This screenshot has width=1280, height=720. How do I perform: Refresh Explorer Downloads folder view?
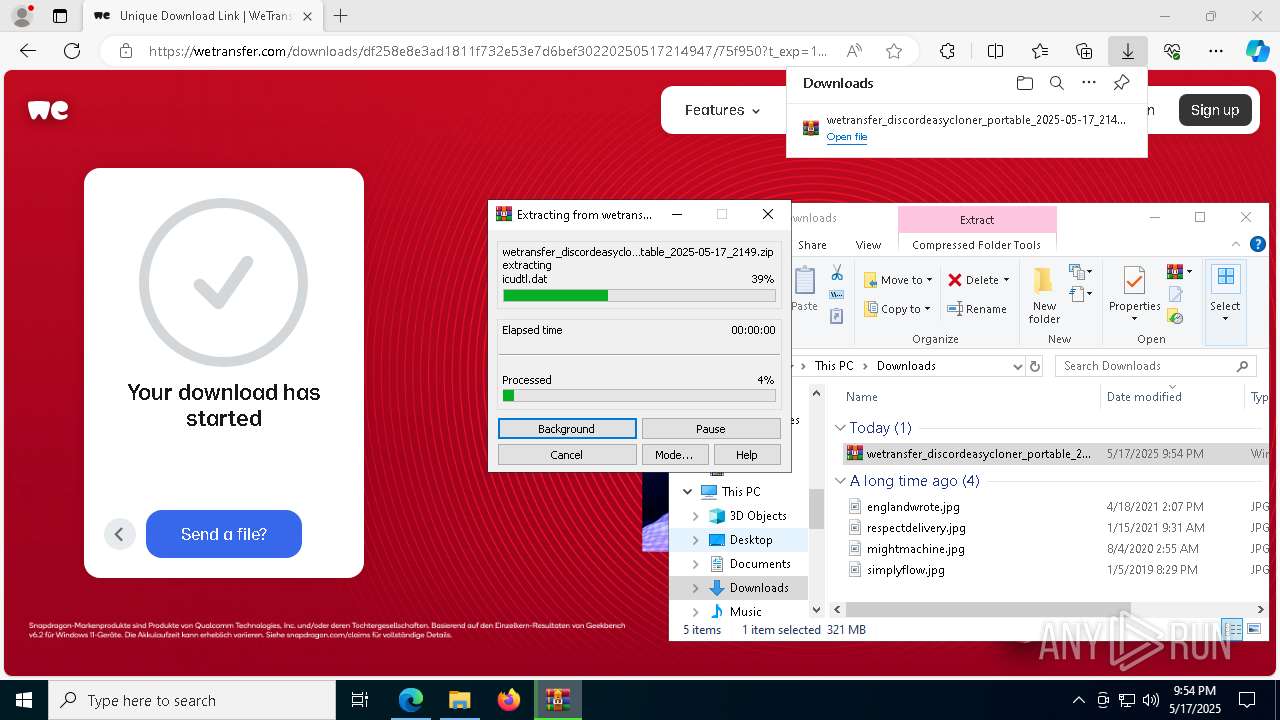pyautogui.click(x=1035, y=366)
